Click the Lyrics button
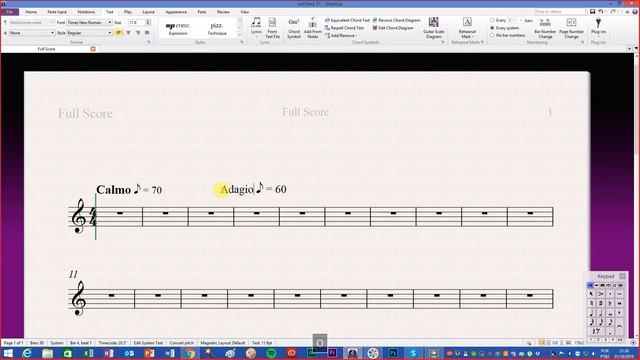This screenshot has height=360, width=640. [256, 28]
